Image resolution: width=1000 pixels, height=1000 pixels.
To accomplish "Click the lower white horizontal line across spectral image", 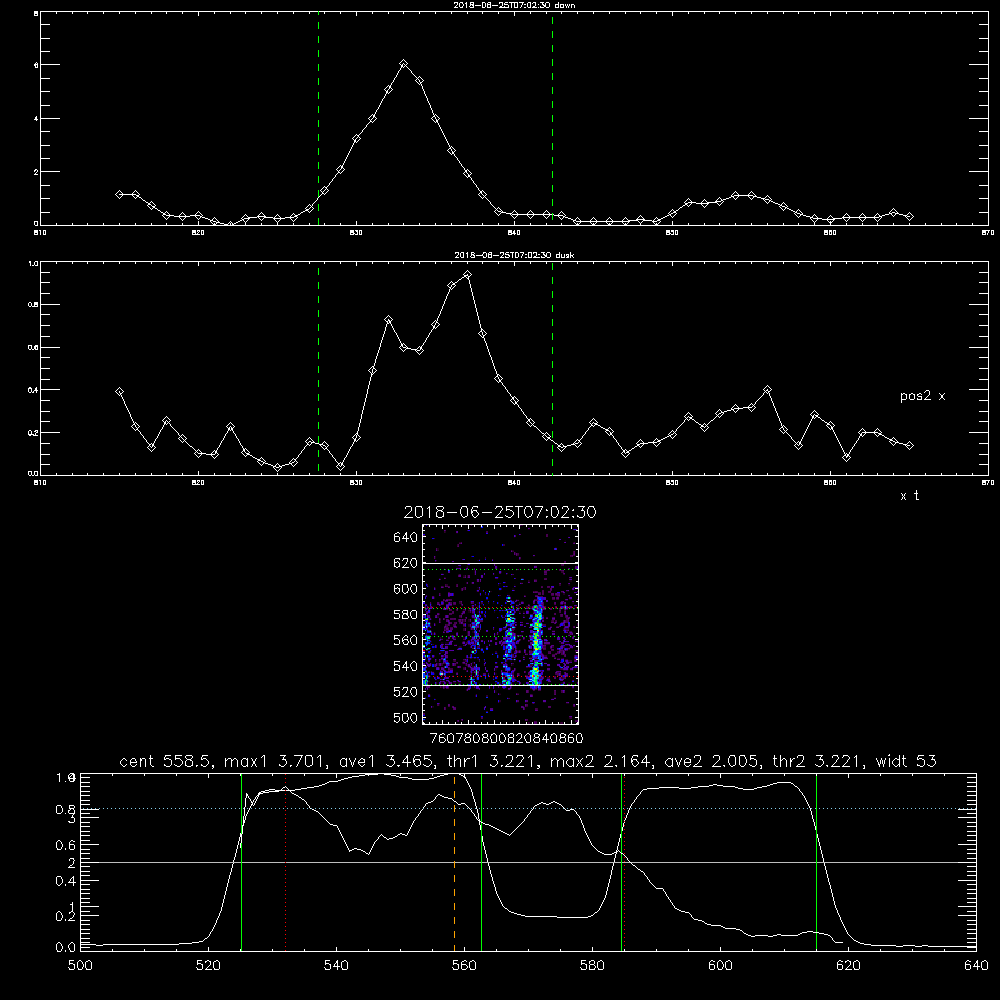I will tap(501, 685).
